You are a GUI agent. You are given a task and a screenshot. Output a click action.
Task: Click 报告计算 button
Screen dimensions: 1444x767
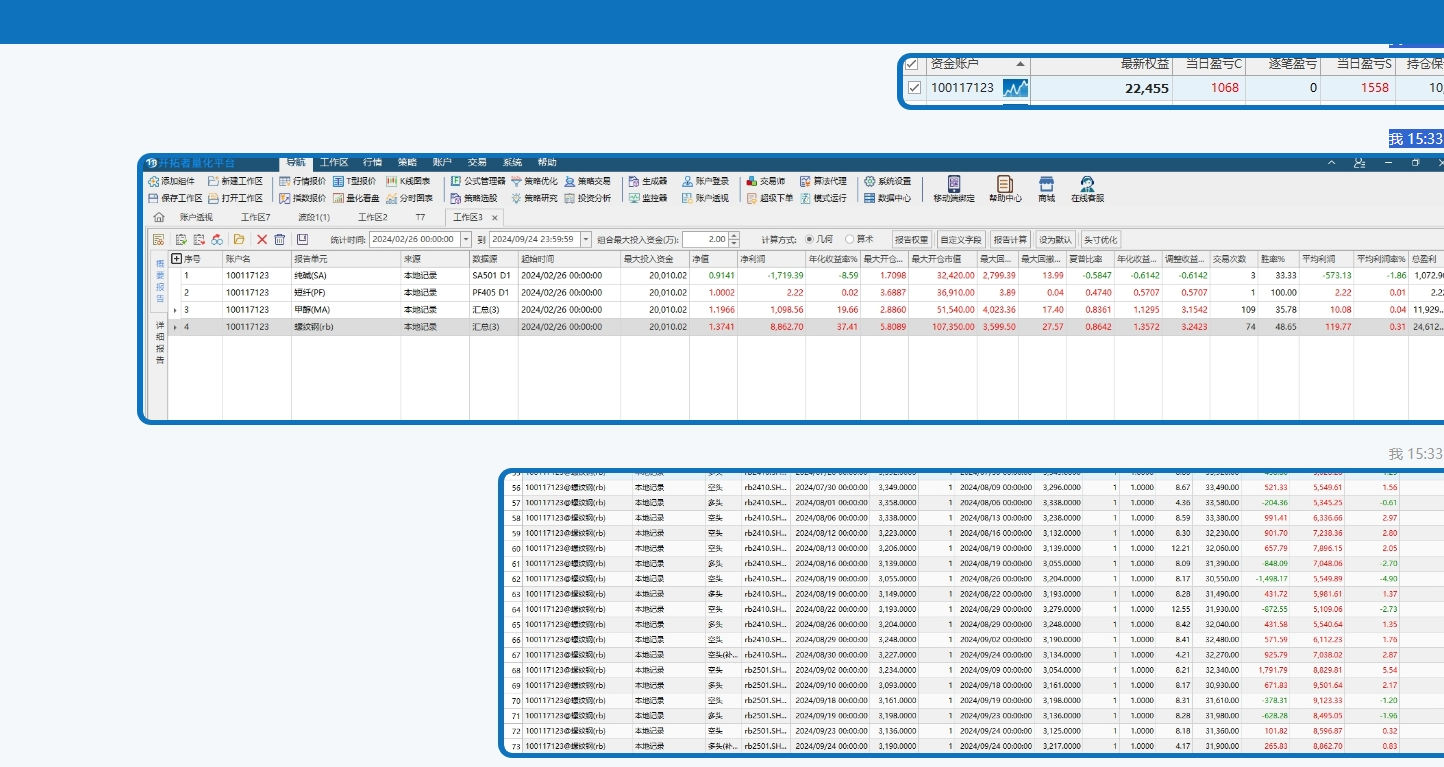click(1010, 239)
